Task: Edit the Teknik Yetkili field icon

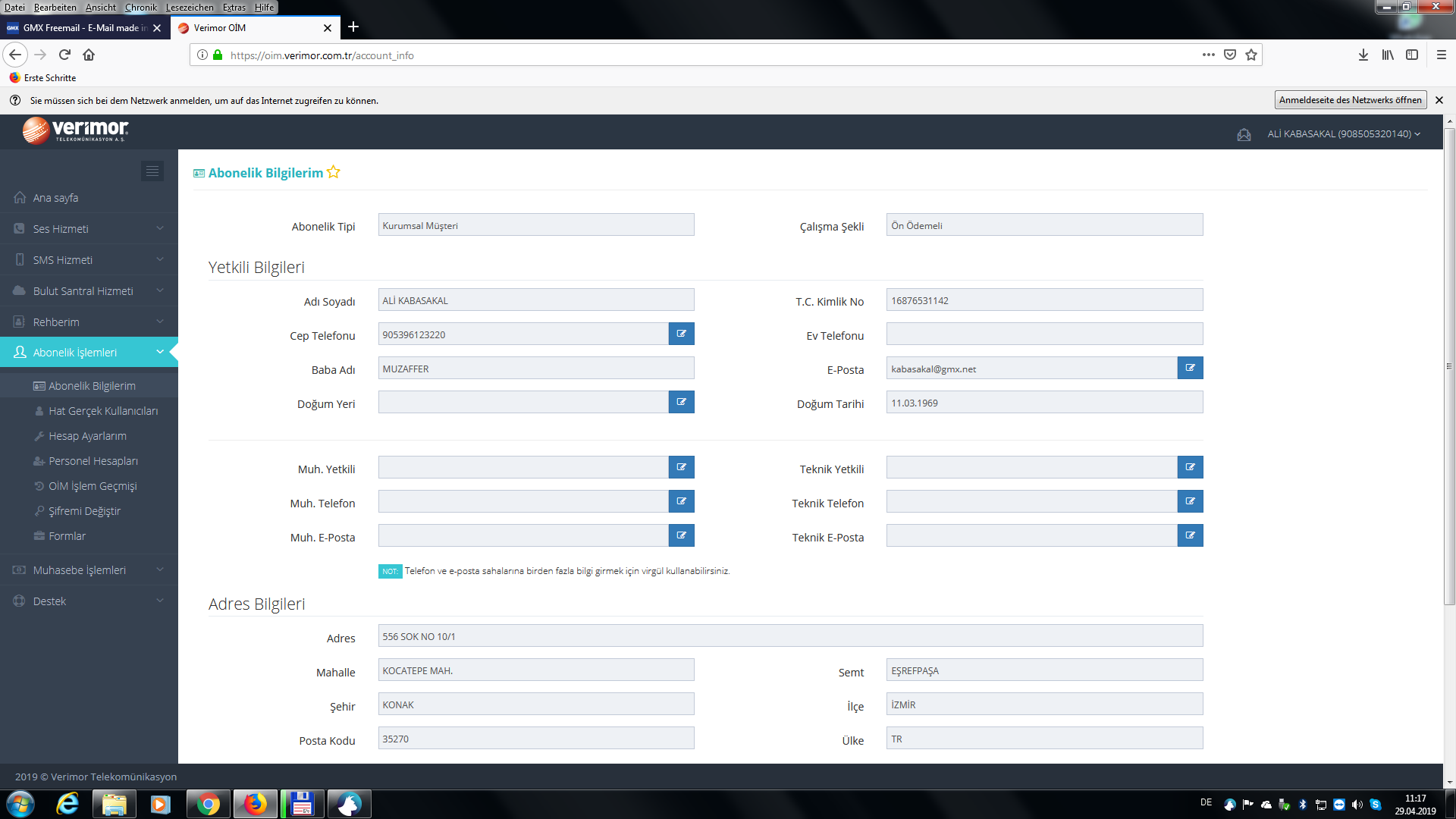Action: [x=1190, y=467]
